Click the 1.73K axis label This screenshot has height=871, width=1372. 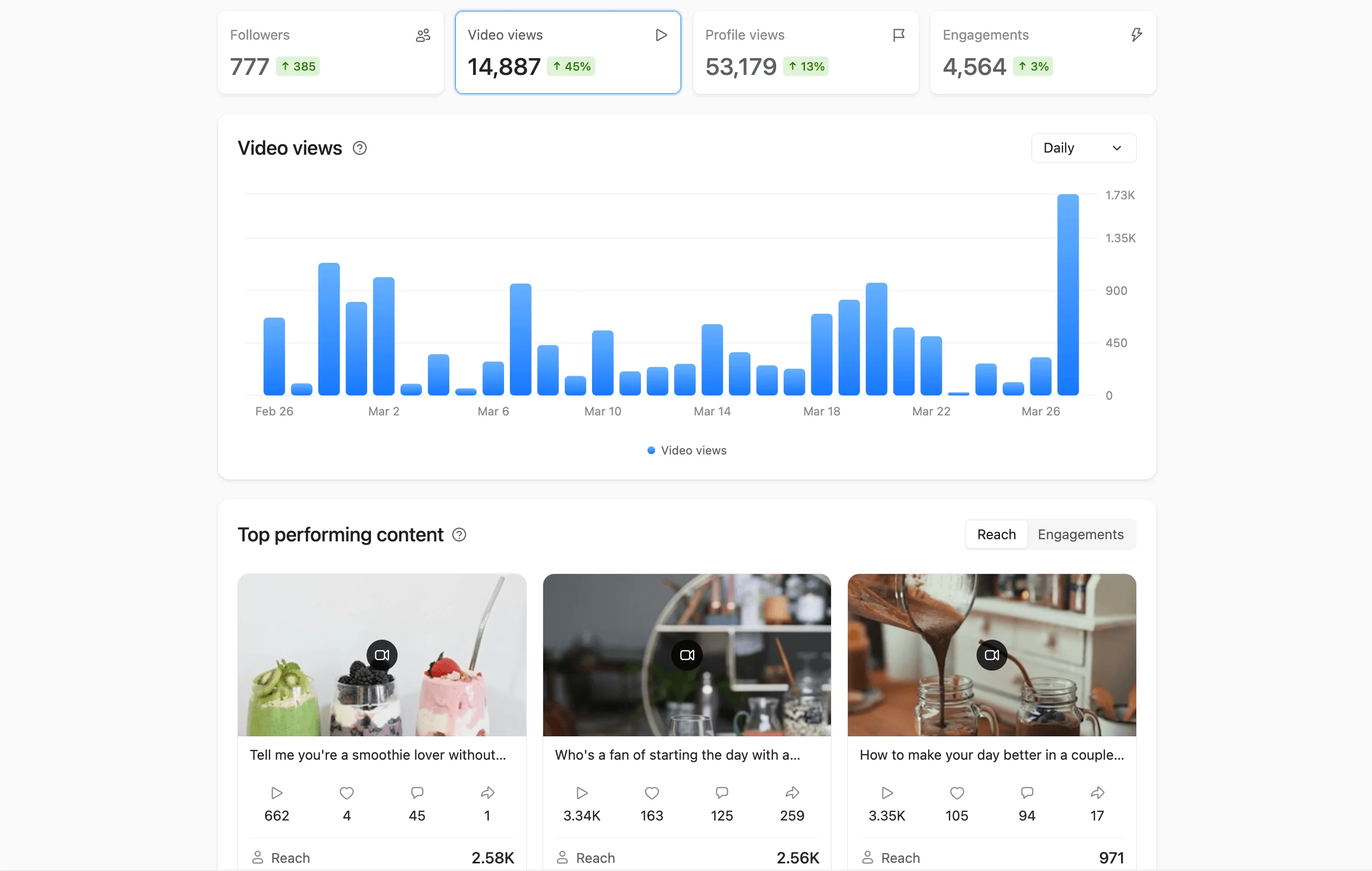tap(1120, 195)
